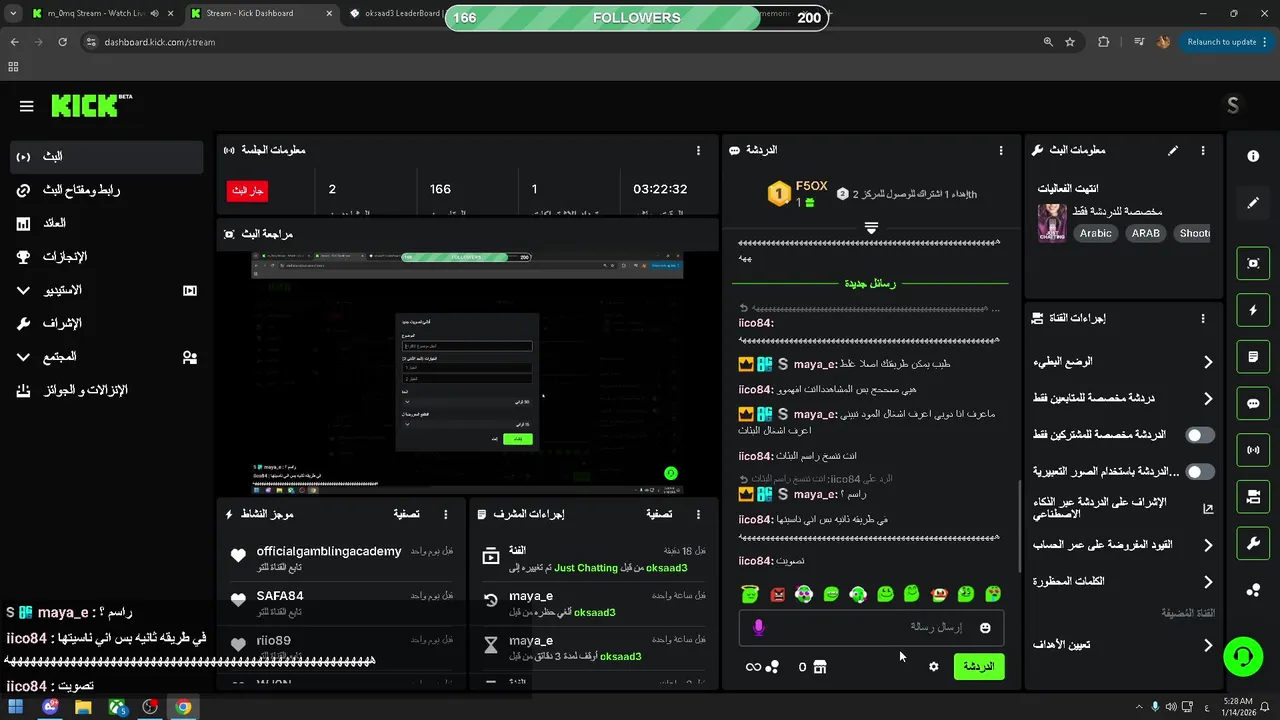Open Chrome from the Windows taskbar
The width and height of the screenshot is (1280, 720).
tap(183, 707)
